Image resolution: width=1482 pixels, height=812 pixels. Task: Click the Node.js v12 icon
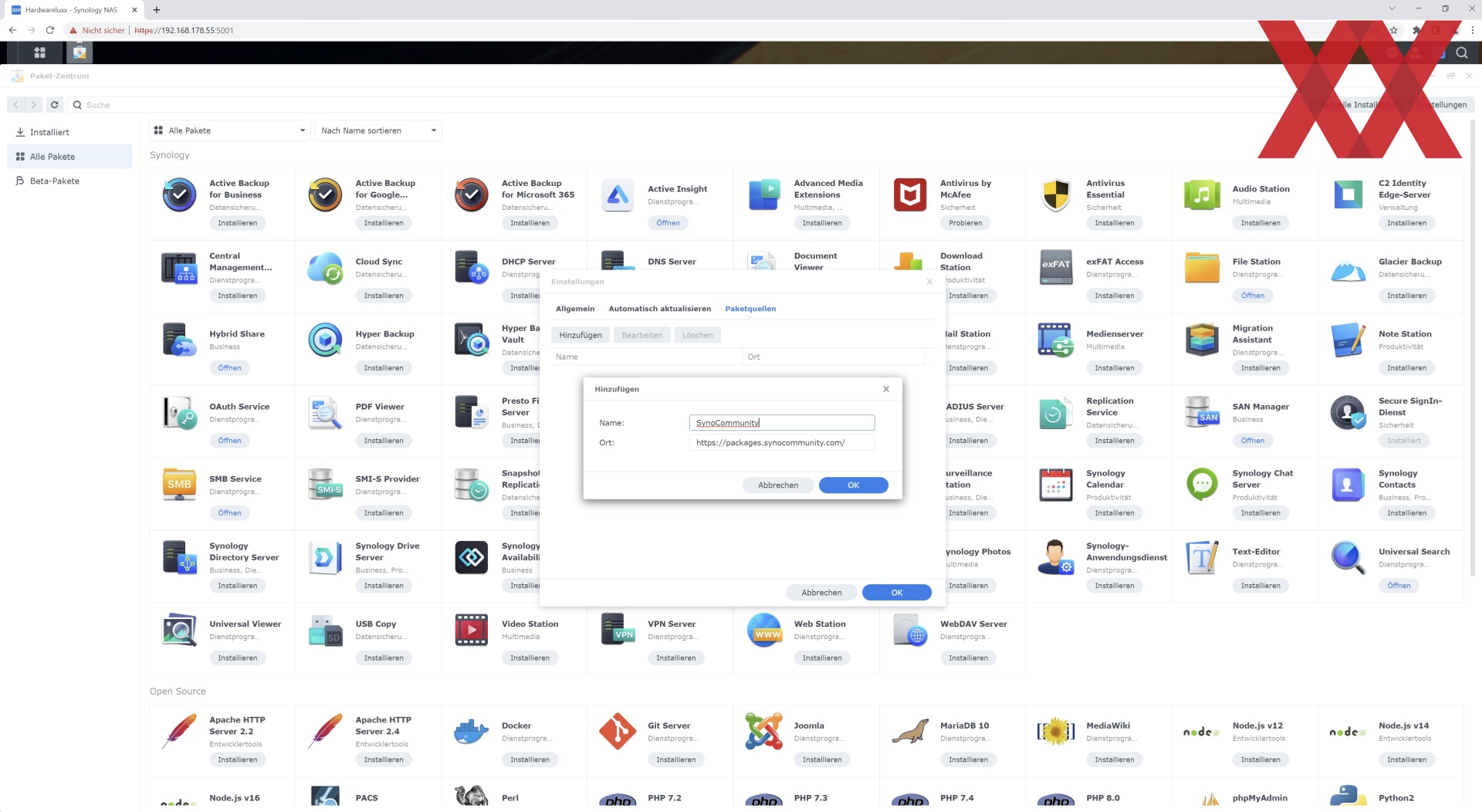click(1203, 732)
